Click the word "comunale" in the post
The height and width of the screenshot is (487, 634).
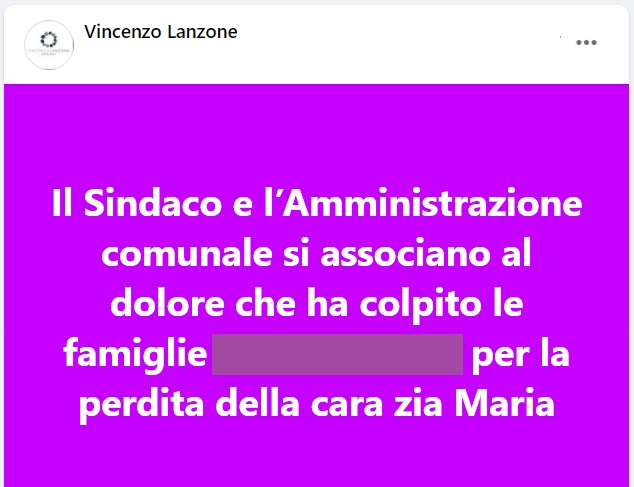(187, 254)
